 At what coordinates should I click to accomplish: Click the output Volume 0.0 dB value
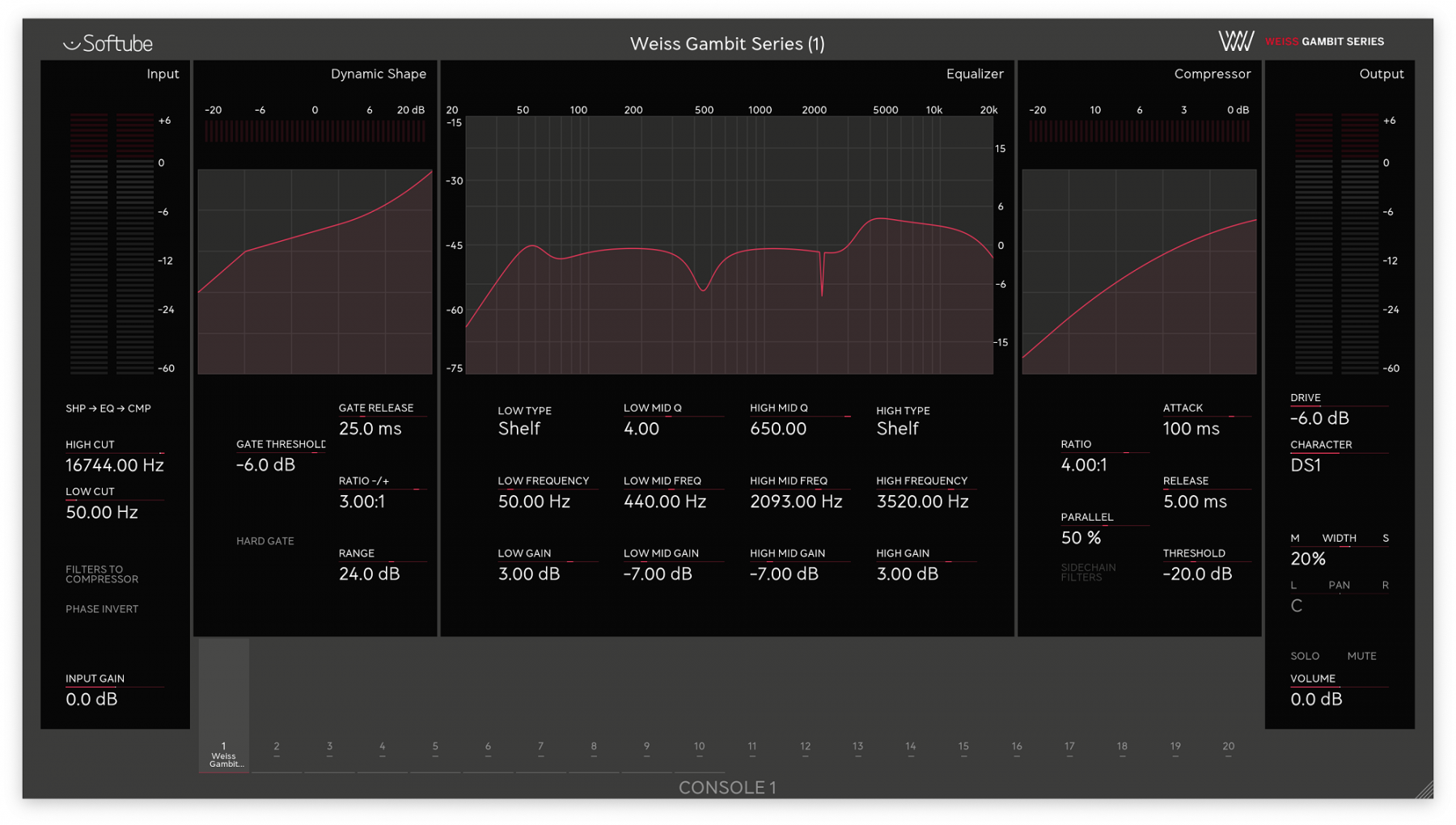pyautogui.click(x=1316, y=699)
